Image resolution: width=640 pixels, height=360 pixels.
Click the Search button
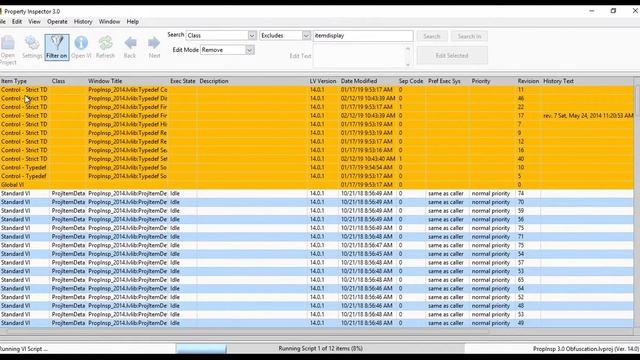click(x=431, y=36)
